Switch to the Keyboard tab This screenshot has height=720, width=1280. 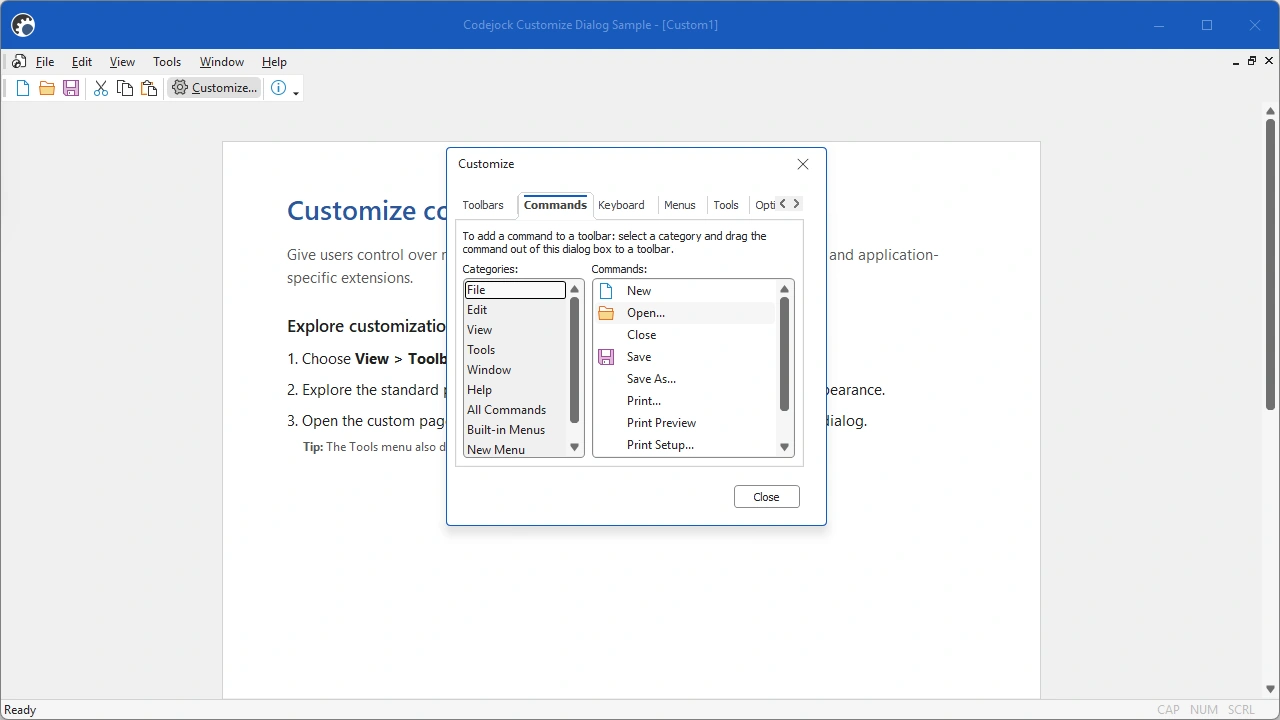[621, 205]
